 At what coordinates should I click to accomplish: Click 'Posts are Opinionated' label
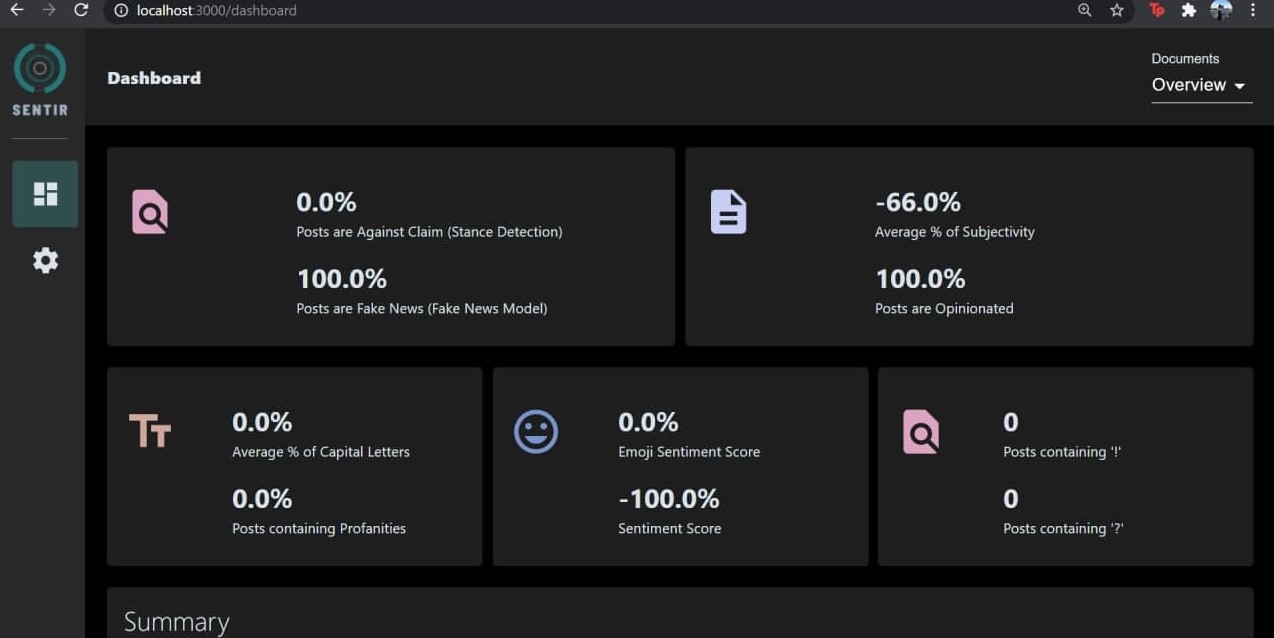point(944,309)
